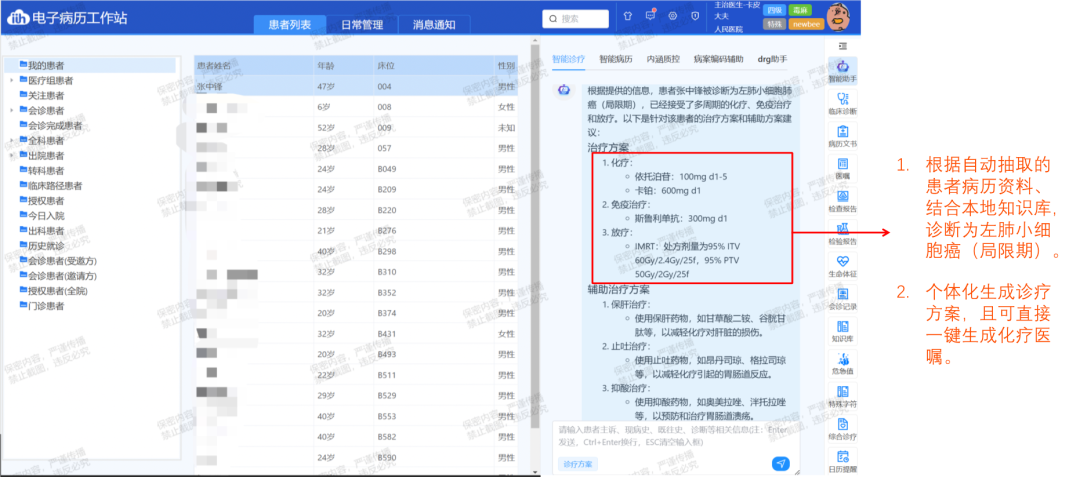This screenshot has width=1080, height=477.
Task: Select 转科患者 in the tree
Action: (x=46, y=171)
